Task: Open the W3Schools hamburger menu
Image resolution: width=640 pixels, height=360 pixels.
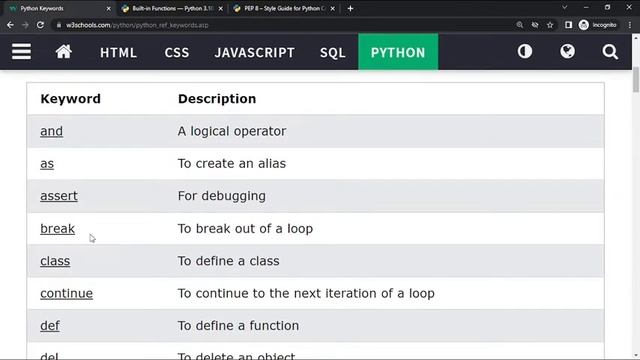Action: [21, 51]
